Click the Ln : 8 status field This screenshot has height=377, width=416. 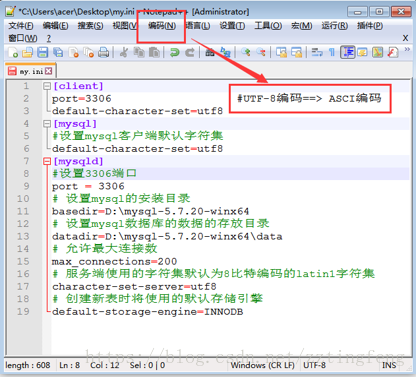tap(69, 365)
